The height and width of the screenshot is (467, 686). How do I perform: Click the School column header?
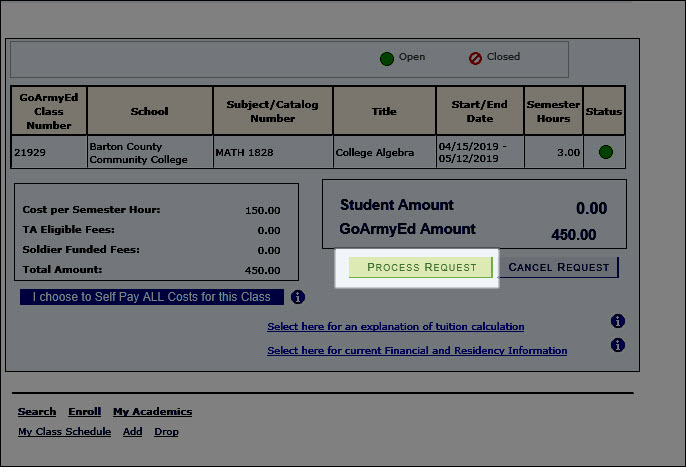pos(150,111)
